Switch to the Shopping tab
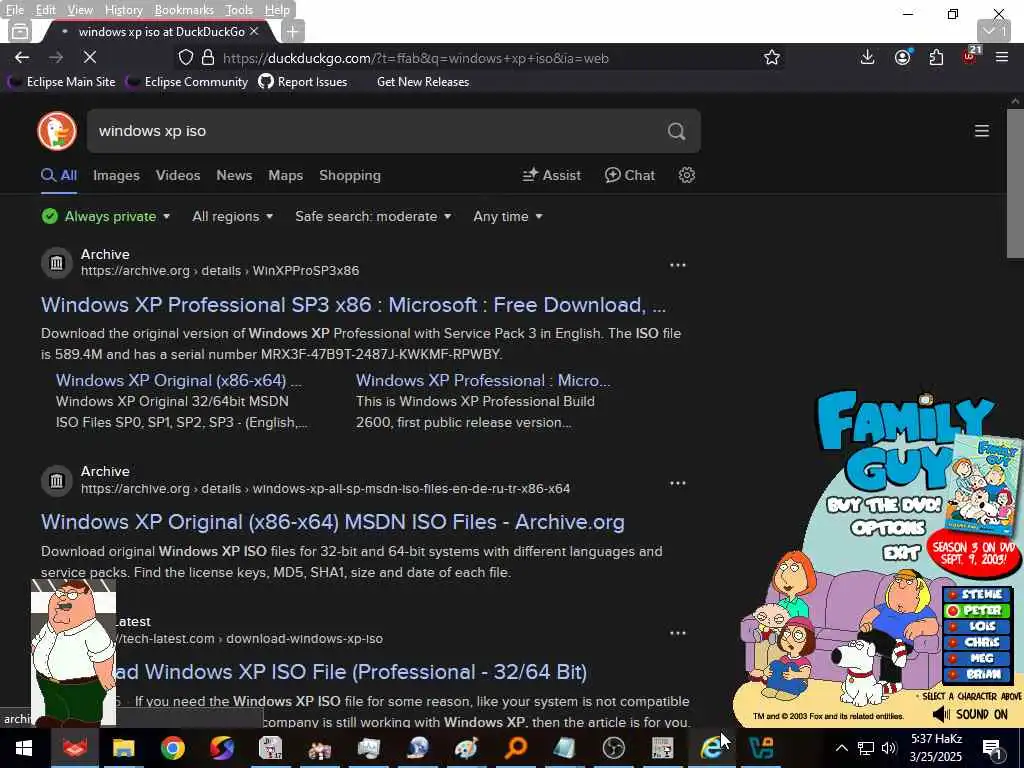 click(350, 175)
